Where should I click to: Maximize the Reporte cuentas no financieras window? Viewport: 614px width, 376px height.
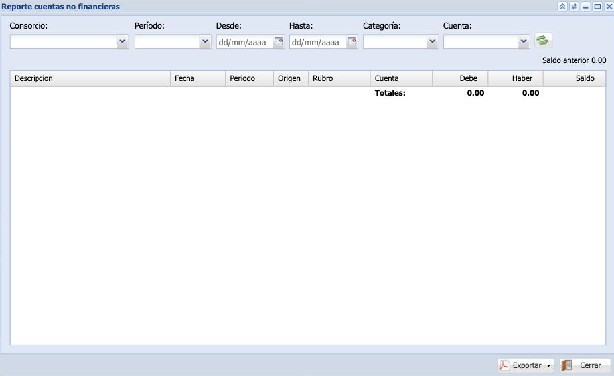point(598,6)
